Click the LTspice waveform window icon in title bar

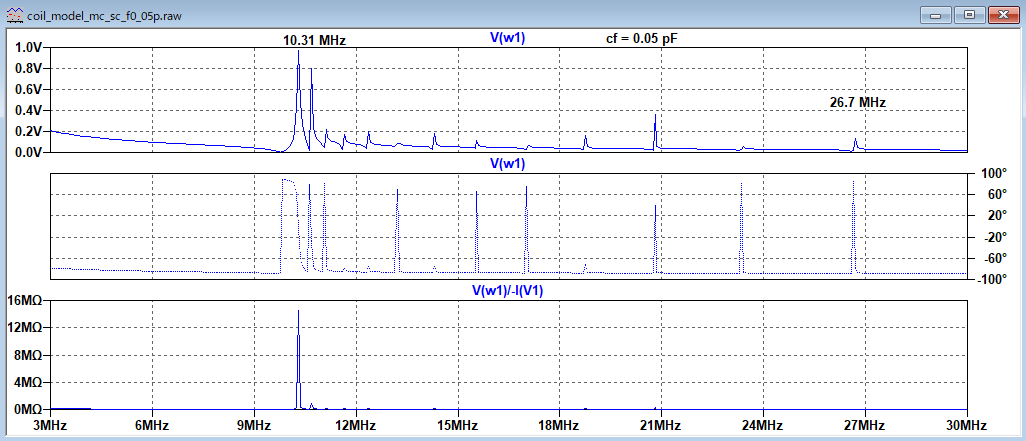pos(14,15)
